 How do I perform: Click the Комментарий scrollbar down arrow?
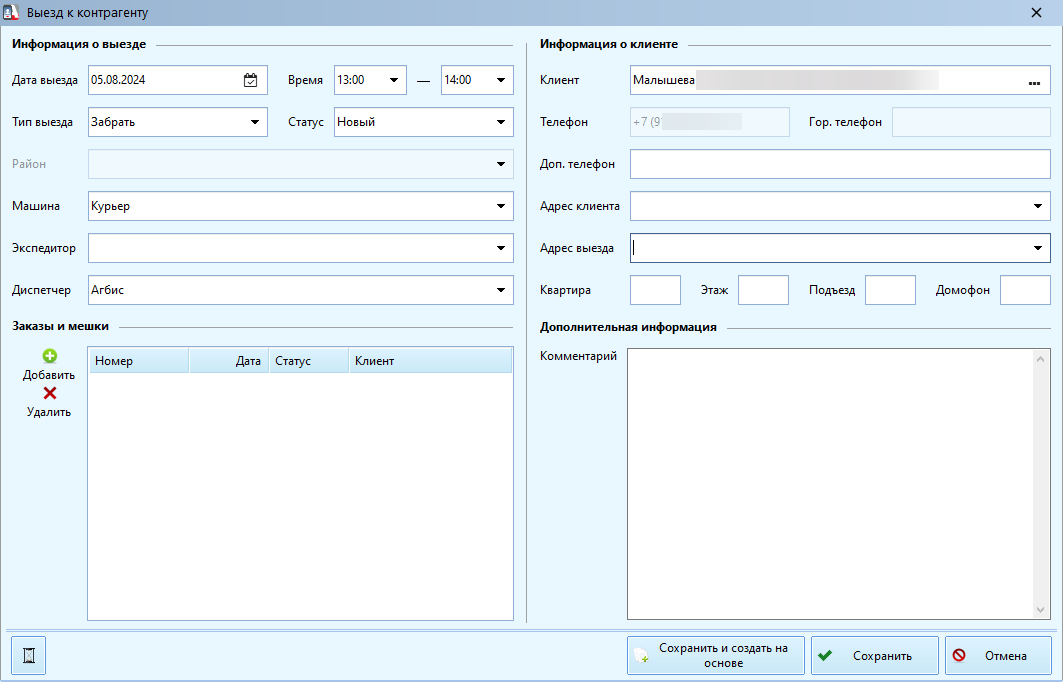(1041, 610)
